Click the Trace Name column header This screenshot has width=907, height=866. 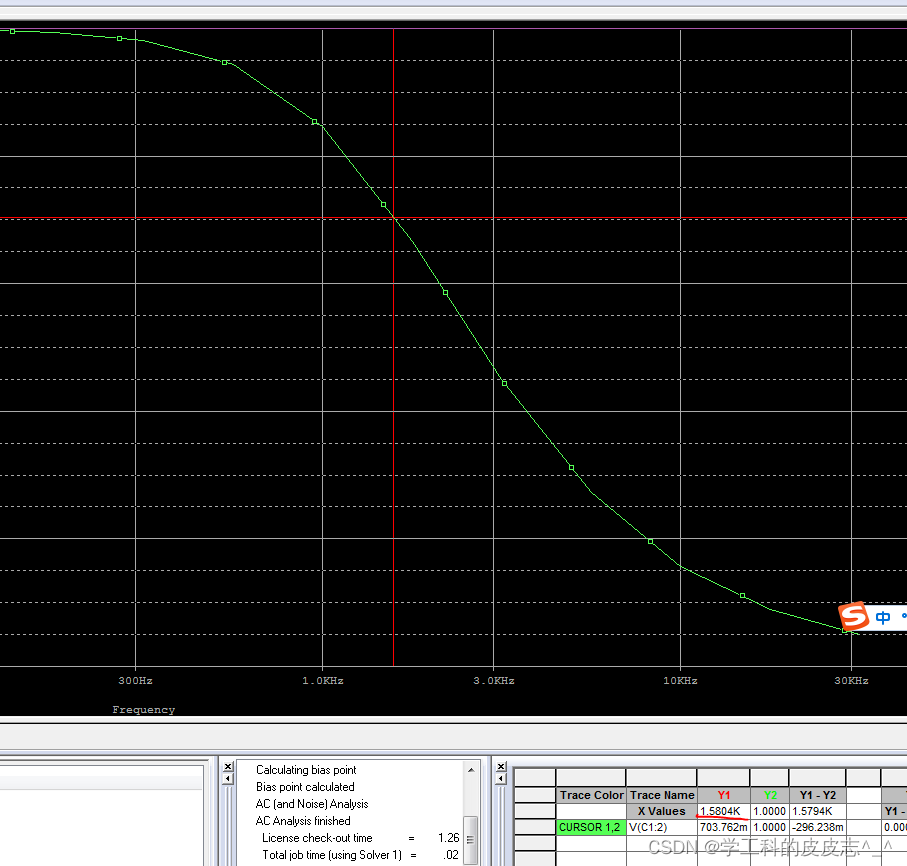(661, 795)
